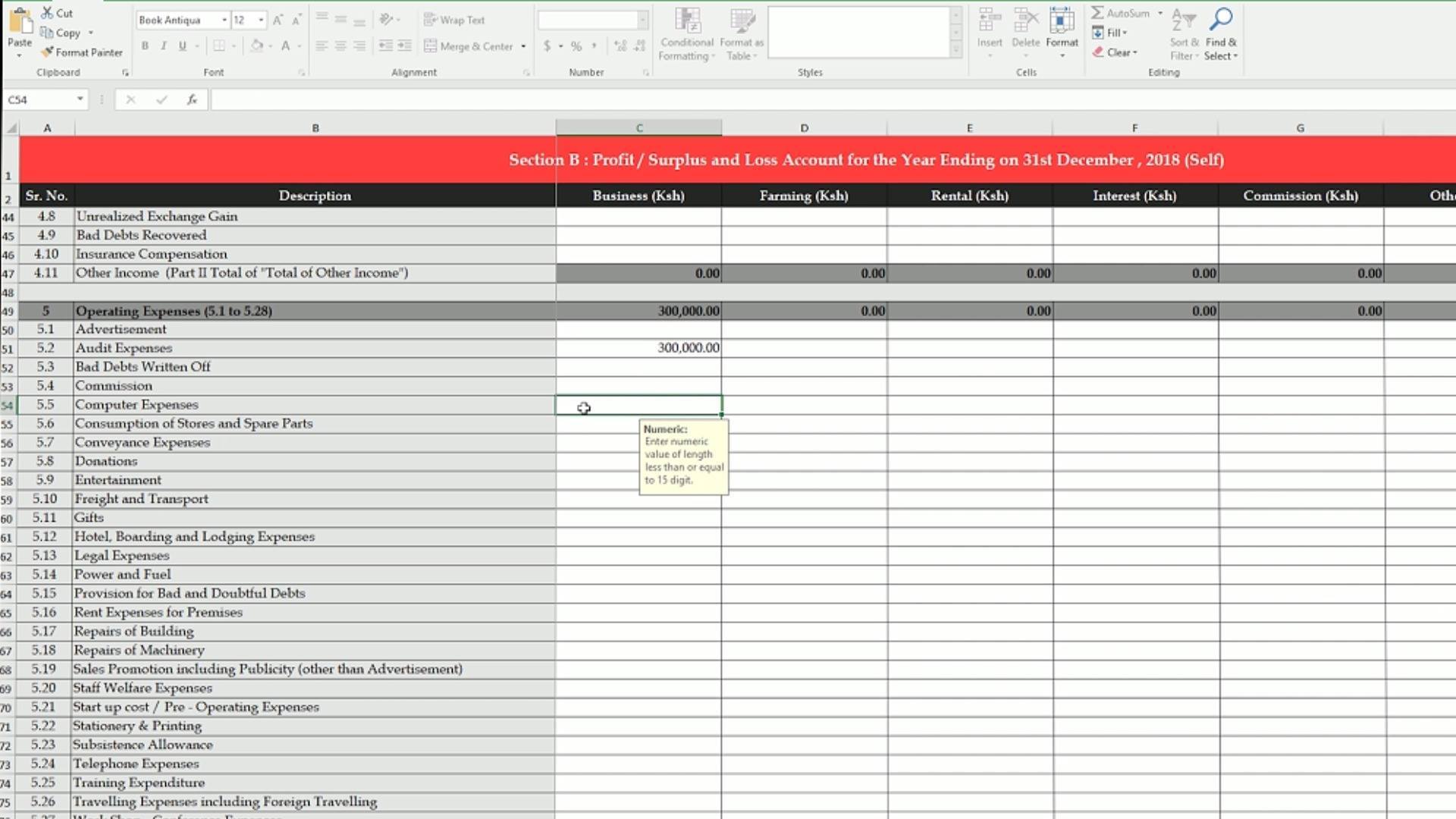Cut the selected cell contents
The image size is (1456, 819).
click(x=57, y=13)
